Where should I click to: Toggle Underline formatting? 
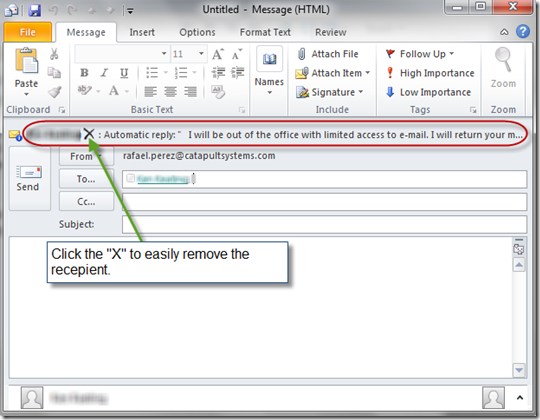pos(124,73)
